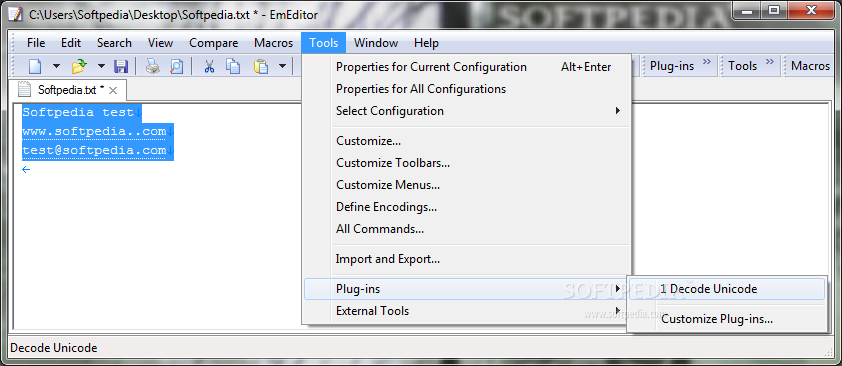Open the File menu

point(36,43)
